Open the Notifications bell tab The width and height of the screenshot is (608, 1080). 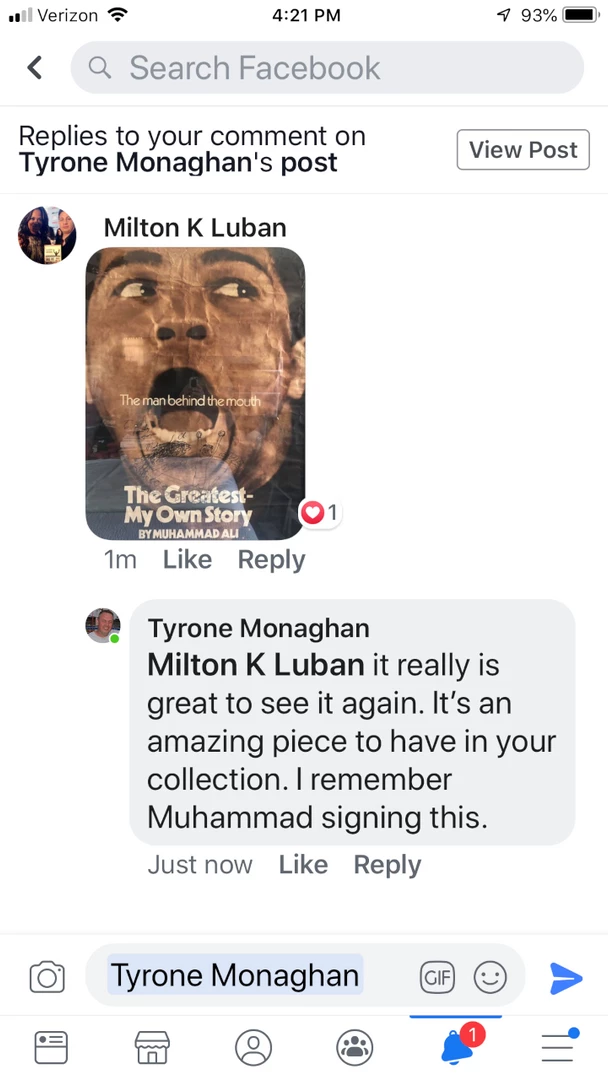point(457,1046)
